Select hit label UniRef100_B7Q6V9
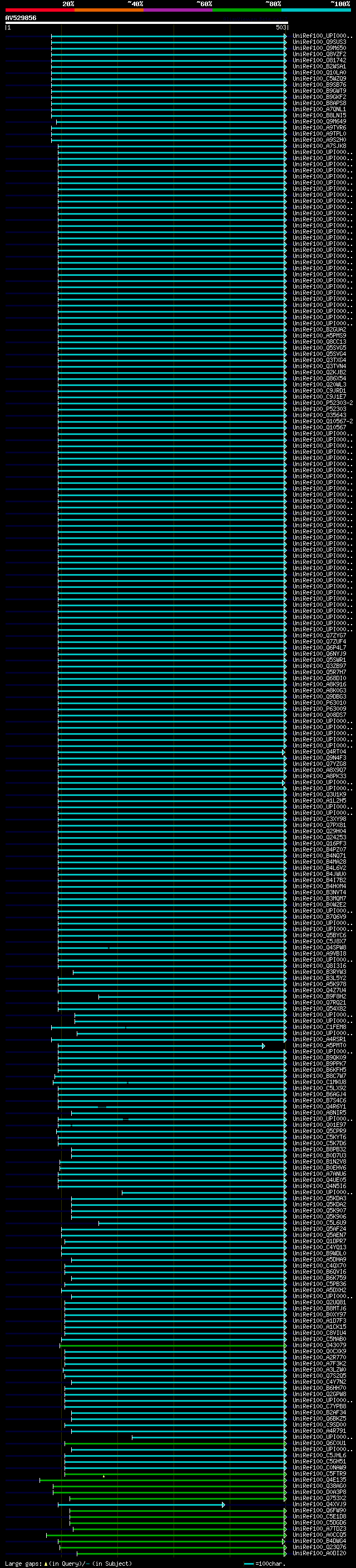 click(x=319, y=916)
